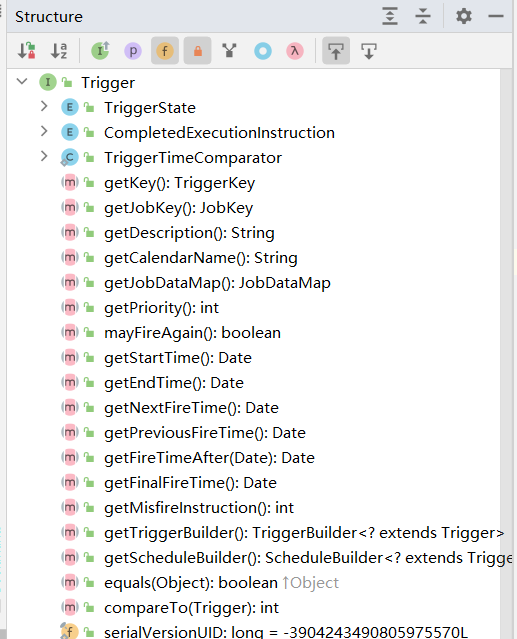517x639 pixels.
Task: Expand the TriggerState enum node
Action: (x=44, y=107)
